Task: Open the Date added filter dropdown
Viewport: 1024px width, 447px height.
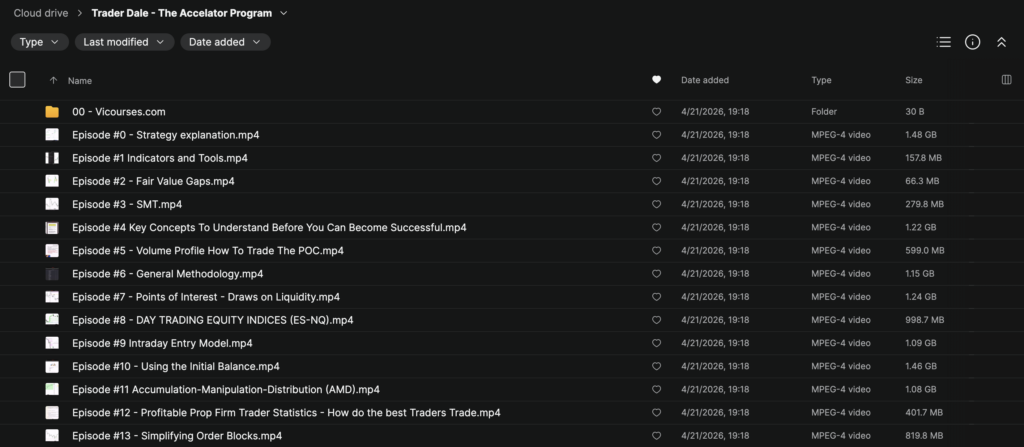Action: pos(225,42)
